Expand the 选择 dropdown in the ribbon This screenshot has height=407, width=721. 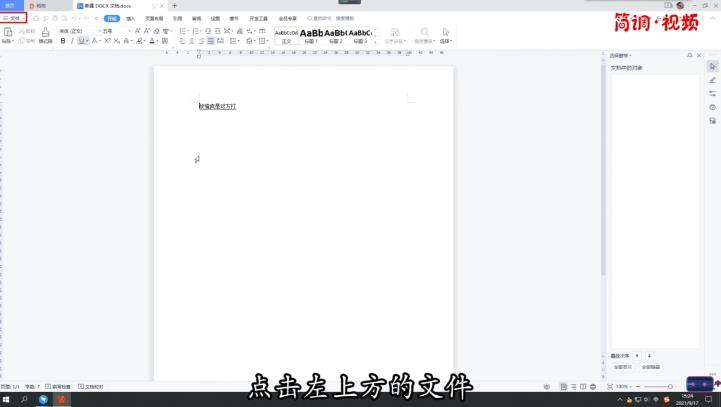coord(445,42)
